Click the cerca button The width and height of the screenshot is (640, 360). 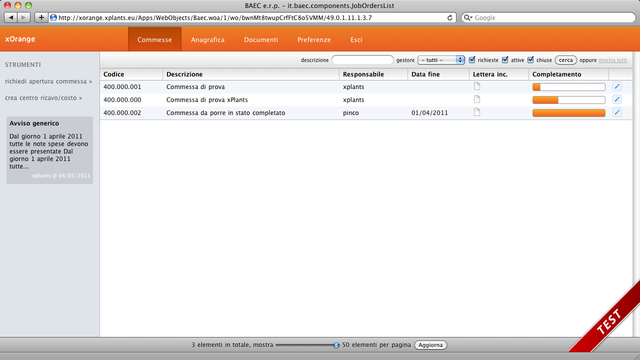(566, 60)
